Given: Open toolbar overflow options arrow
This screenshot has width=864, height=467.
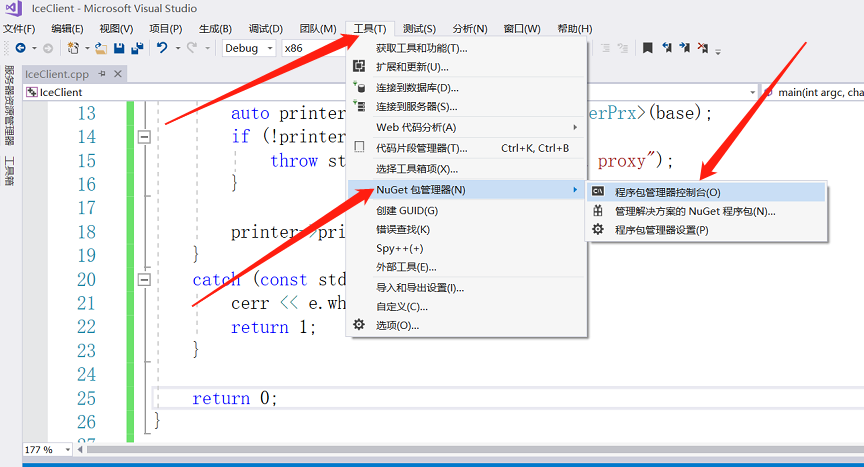Looking at the screenshot, I should tap(718, 52).
